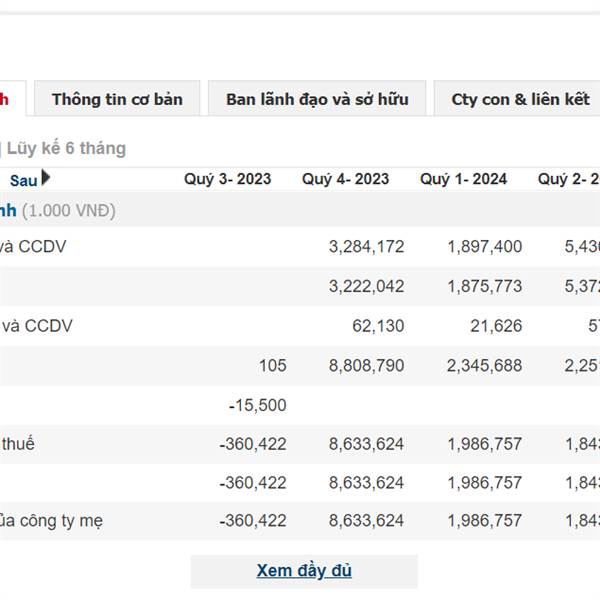Click the "Sau" navigation text
Screen dimensions: 600x600
(x=24, y=180)
